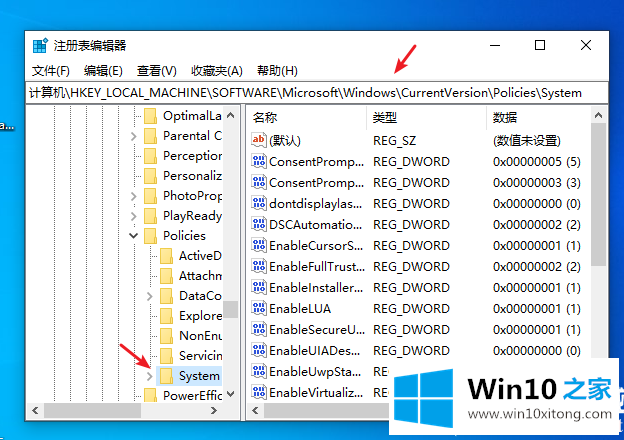Maximize the Registry Editor window
This screenshot has width=624, height=440.
pyautogui.click(x=540, y=45)
